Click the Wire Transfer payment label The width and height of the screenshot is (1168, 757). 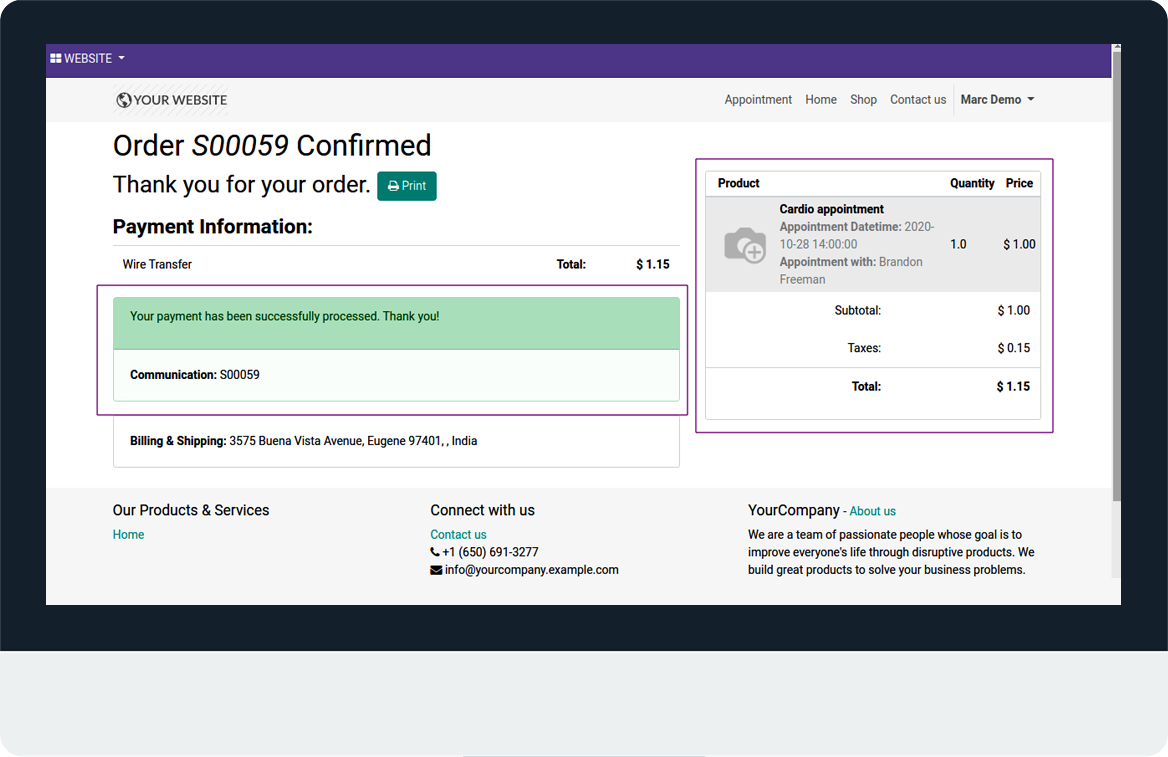[157, 265]
